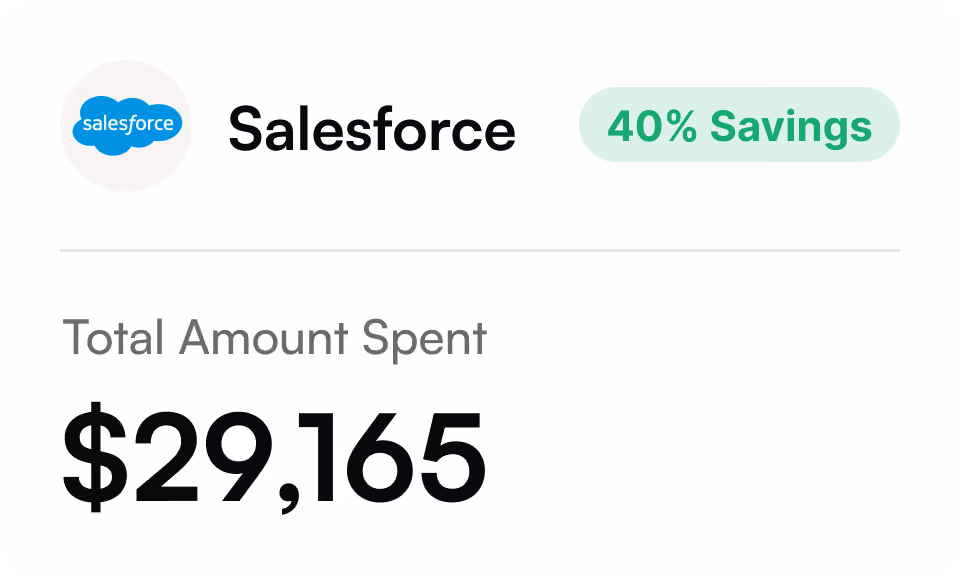Click the 40% Savings badge
This screenshot has height=576, width=960.
(739, 125)
